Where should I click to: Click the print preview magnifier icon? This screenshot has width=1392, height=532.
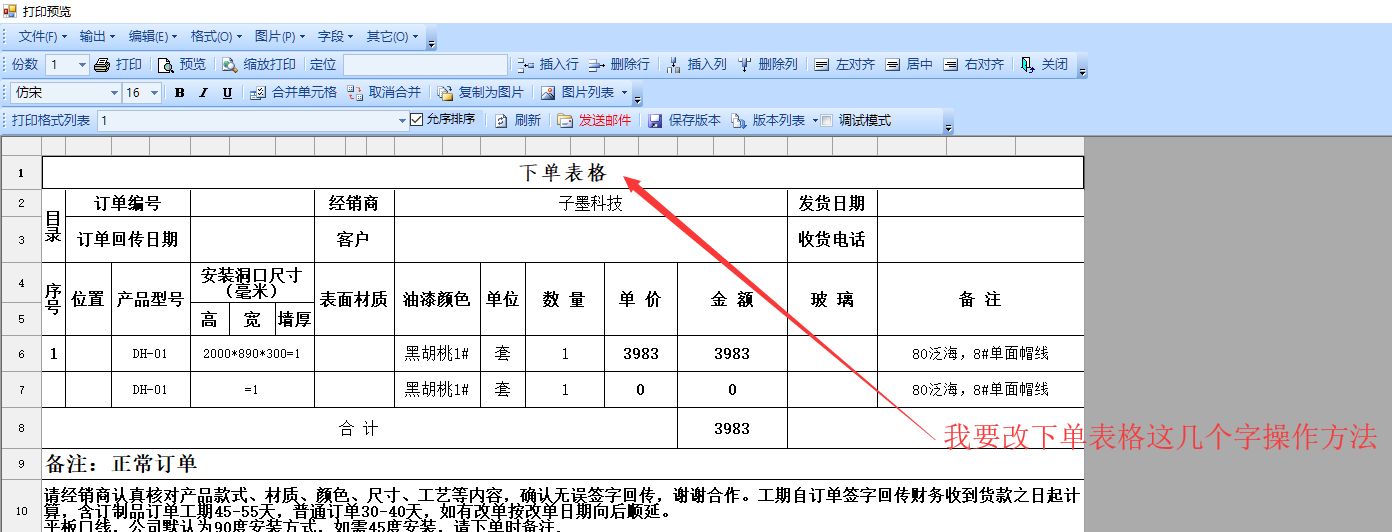(166, 65)
